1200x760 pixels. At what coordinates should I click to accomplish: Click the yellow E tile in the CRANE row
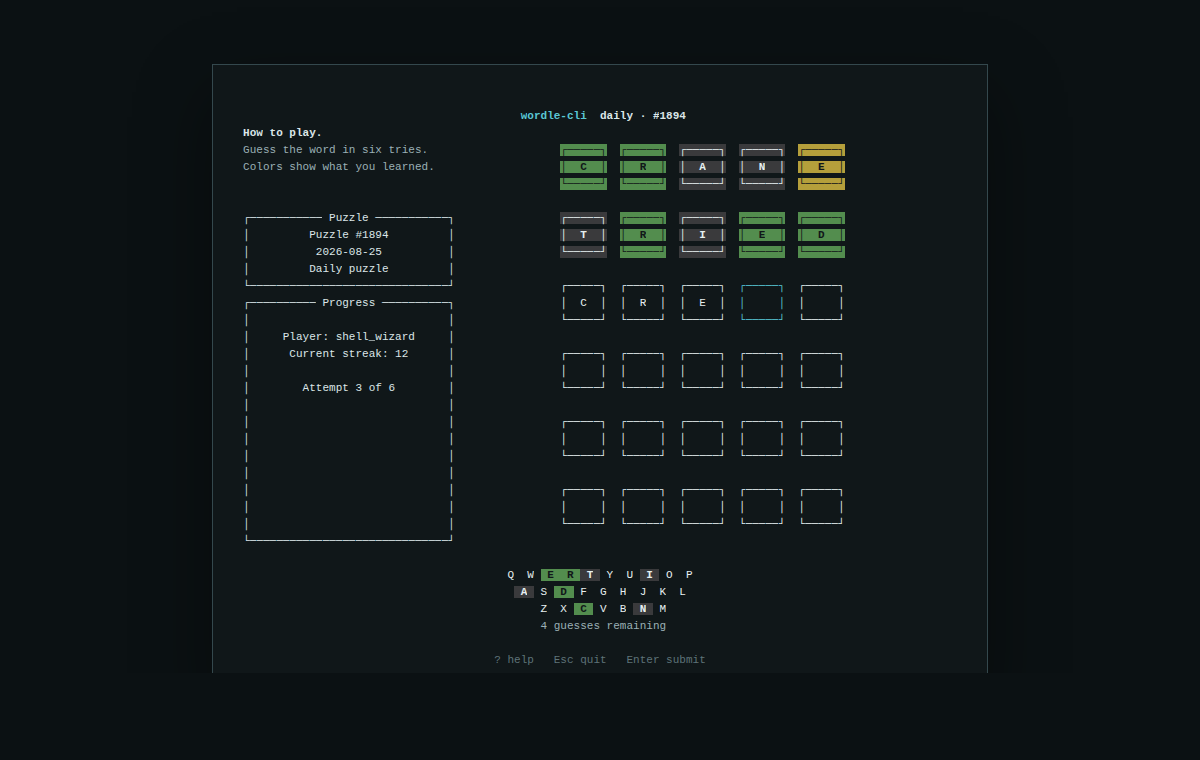(821, 167)
